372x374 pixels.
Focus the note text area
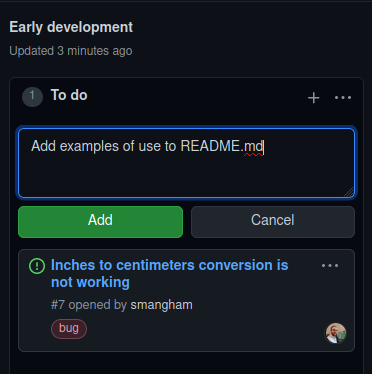(187, 163)
